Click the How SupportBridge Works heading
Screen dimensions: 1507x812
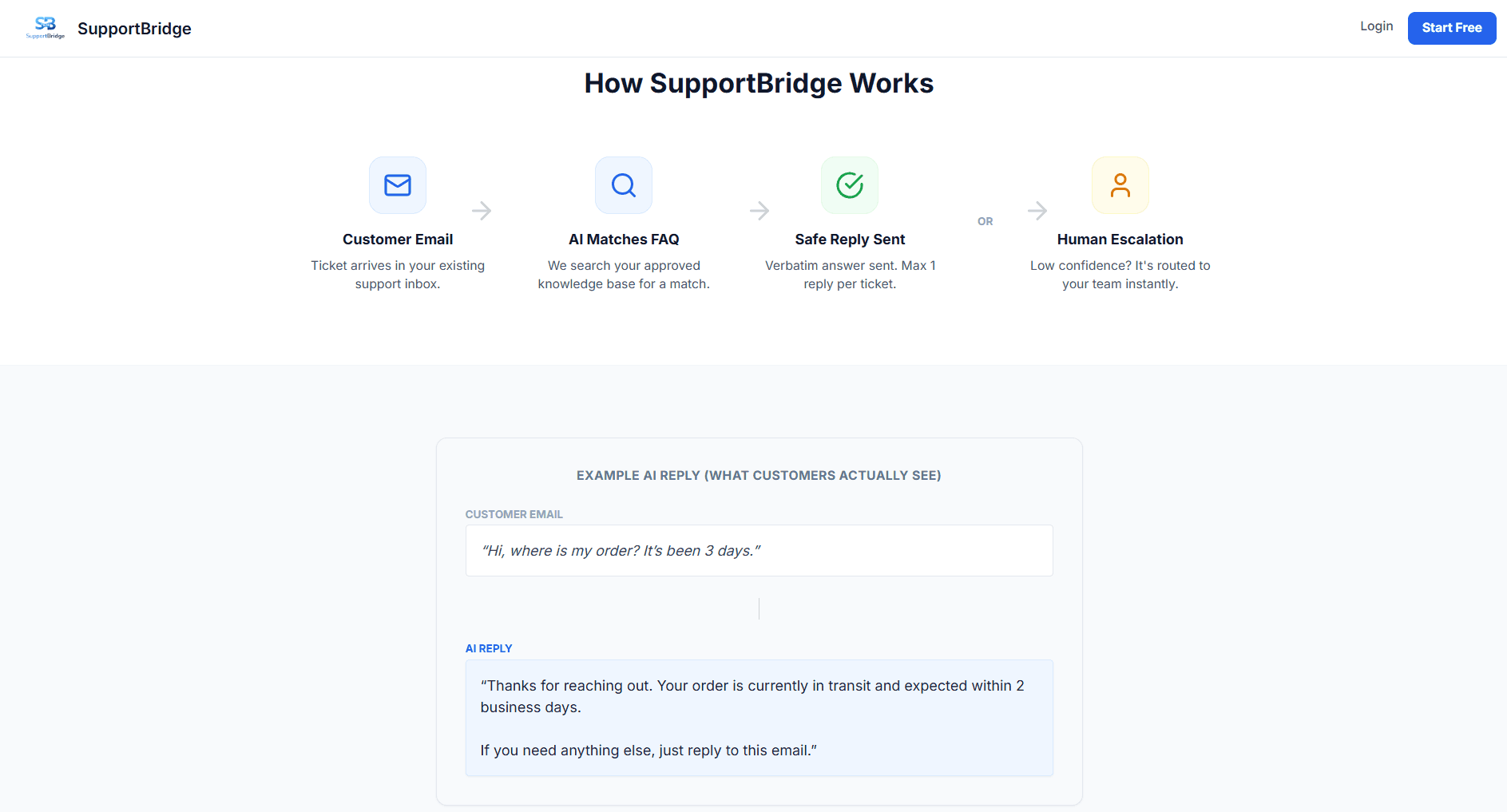(759, 83)
